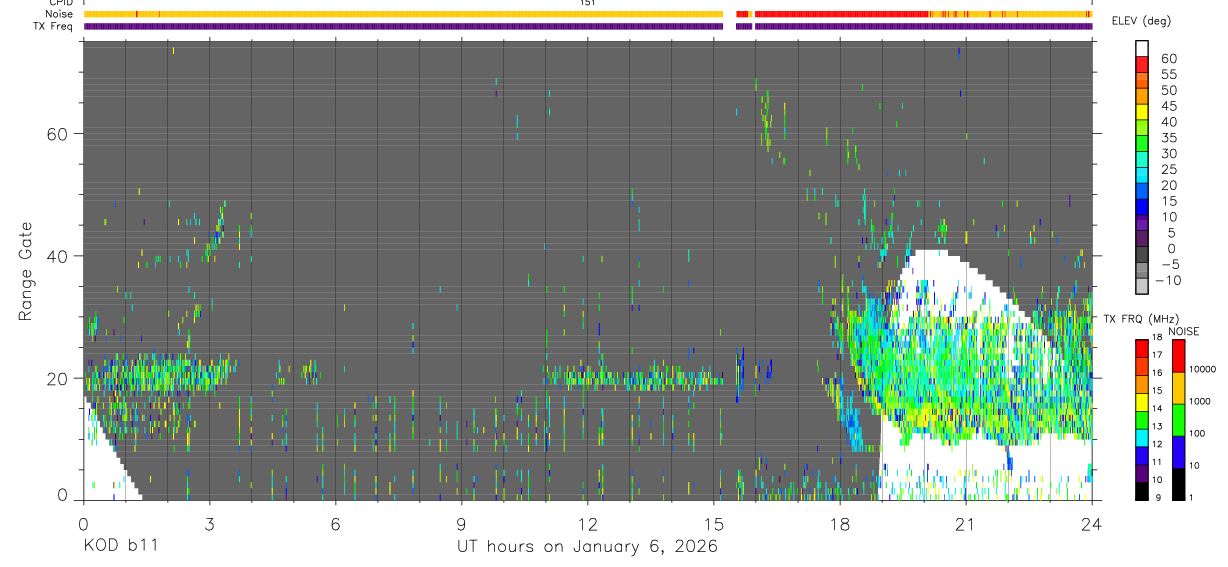Click the '55' label on ELEV color bar
This screenshot has height=567, width=1228.
tap(1169, 75)
